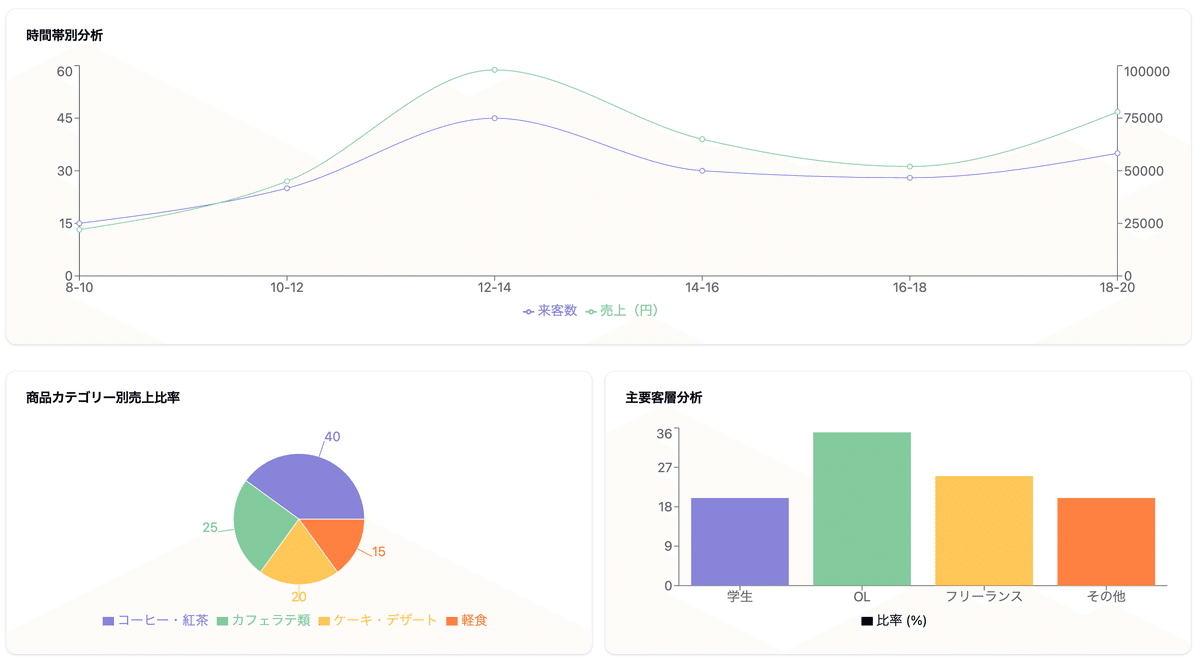The width and height of the screenshot is (1200, 666).
Task: Click the 50000 right axis value
Action: 1144,171
